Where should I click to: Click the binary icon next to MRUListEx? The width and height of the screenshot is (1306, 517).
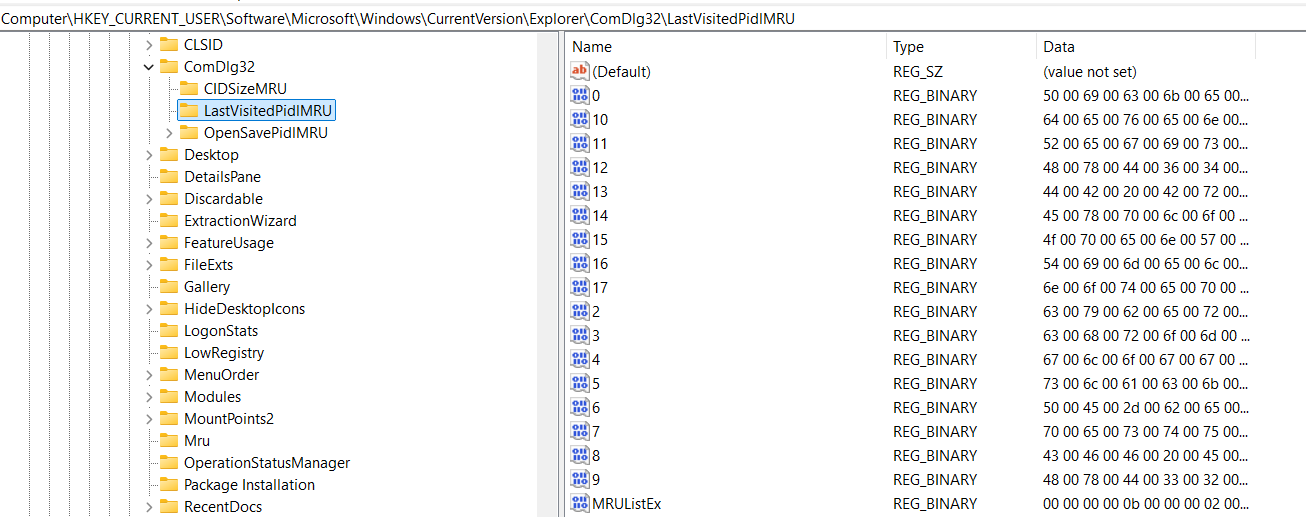580,504
